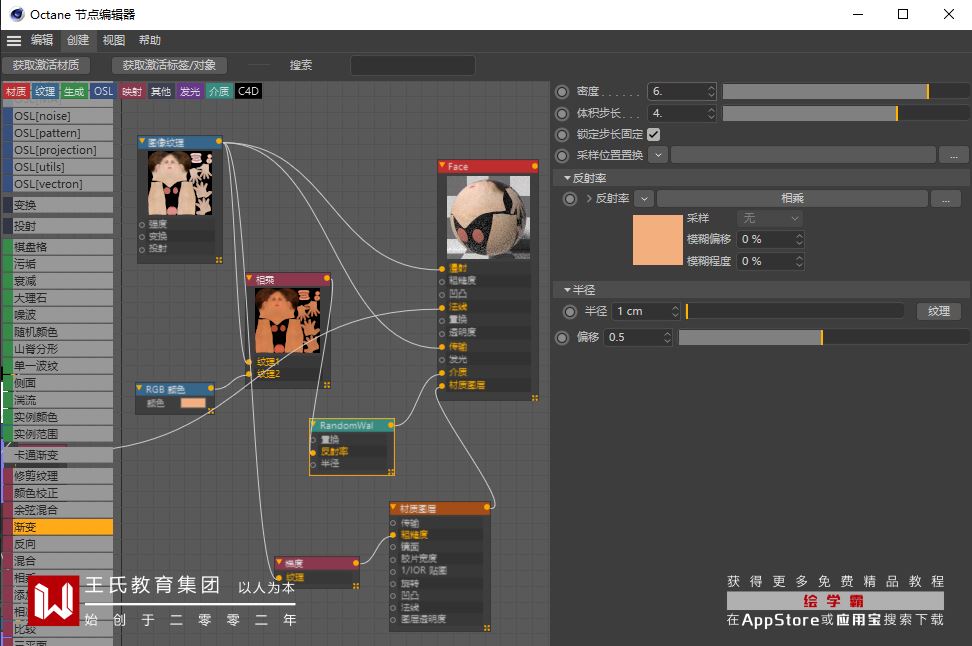Select the 随机颜色 node in list

pos(59,332)
